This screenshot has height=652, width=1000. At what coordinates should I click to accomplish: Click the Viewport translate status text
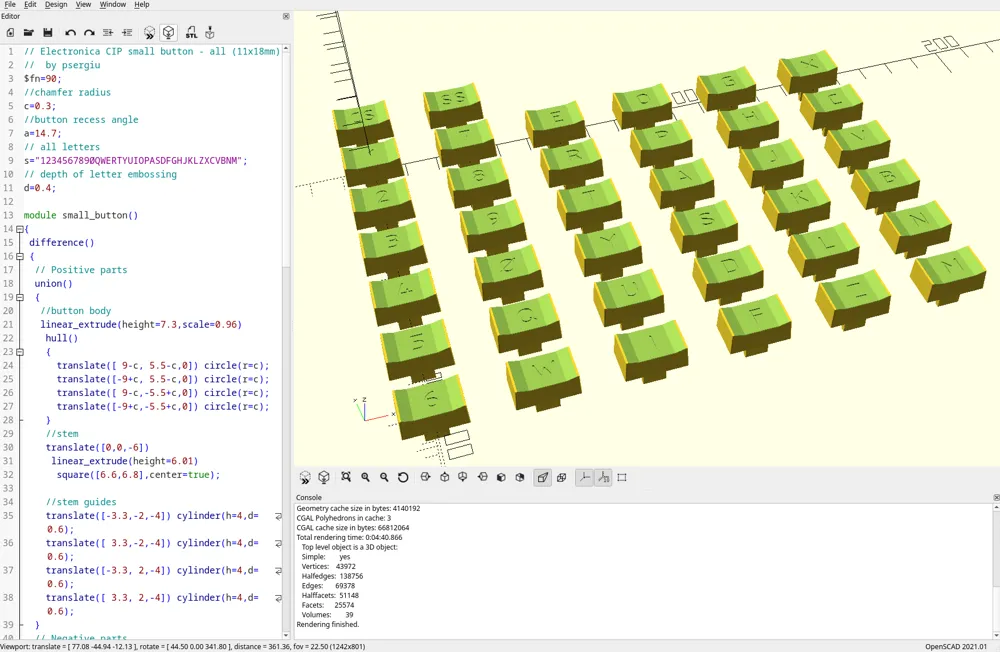(182, 646)
